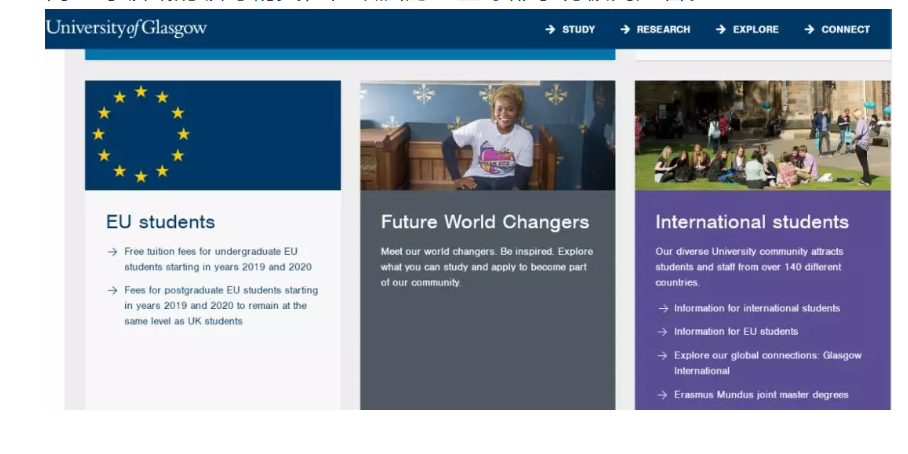Open Erasmus Mundus joint master degrees link
Screen dimensions: 908x454
760,394
